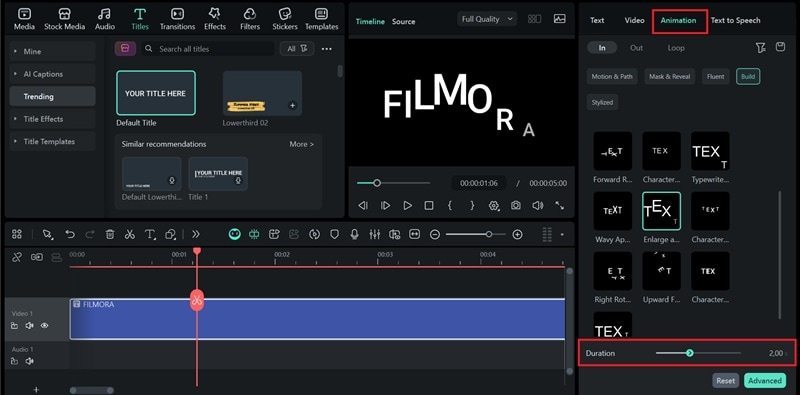Click the shield marker icon in toolbar
This screenshot has height=395, width=800.
pyautogui.click(x=334, y=234)
